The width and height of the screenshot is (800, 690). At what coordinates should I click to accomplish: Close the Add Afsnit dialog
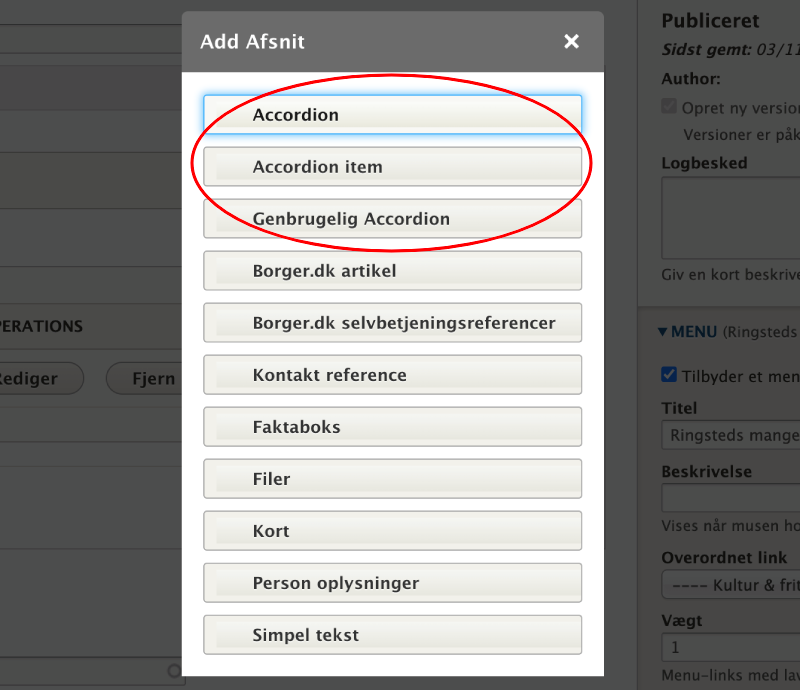[571, 41]
